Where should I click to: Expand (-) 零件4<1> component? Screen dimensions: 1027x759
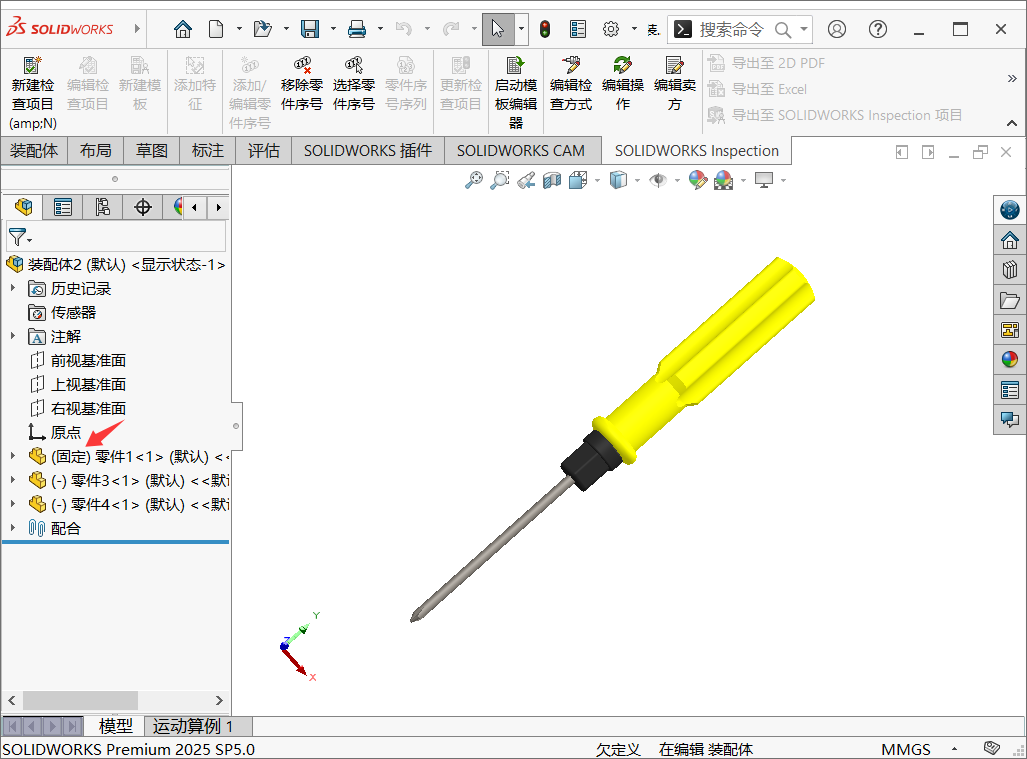12,504
